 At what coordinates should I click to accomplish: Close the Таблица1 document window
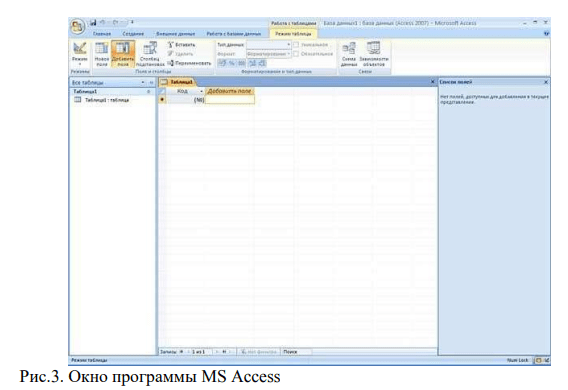[x=432, y=82]
